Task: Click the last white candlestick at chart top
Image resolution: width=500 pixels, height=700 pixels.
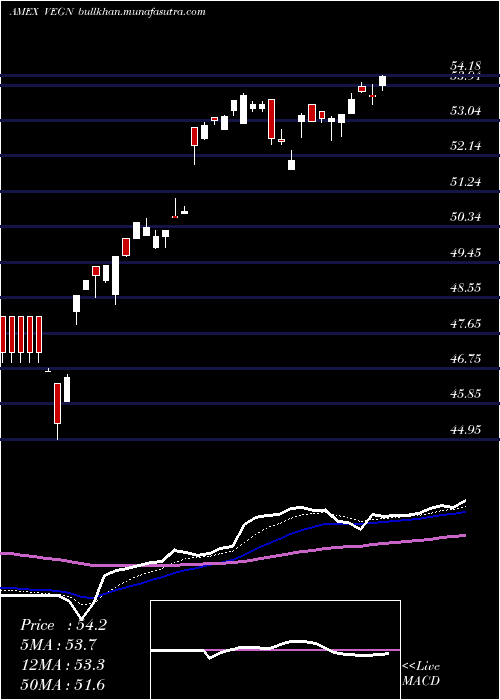Action: pyautogui.click(x=383, y=82)
